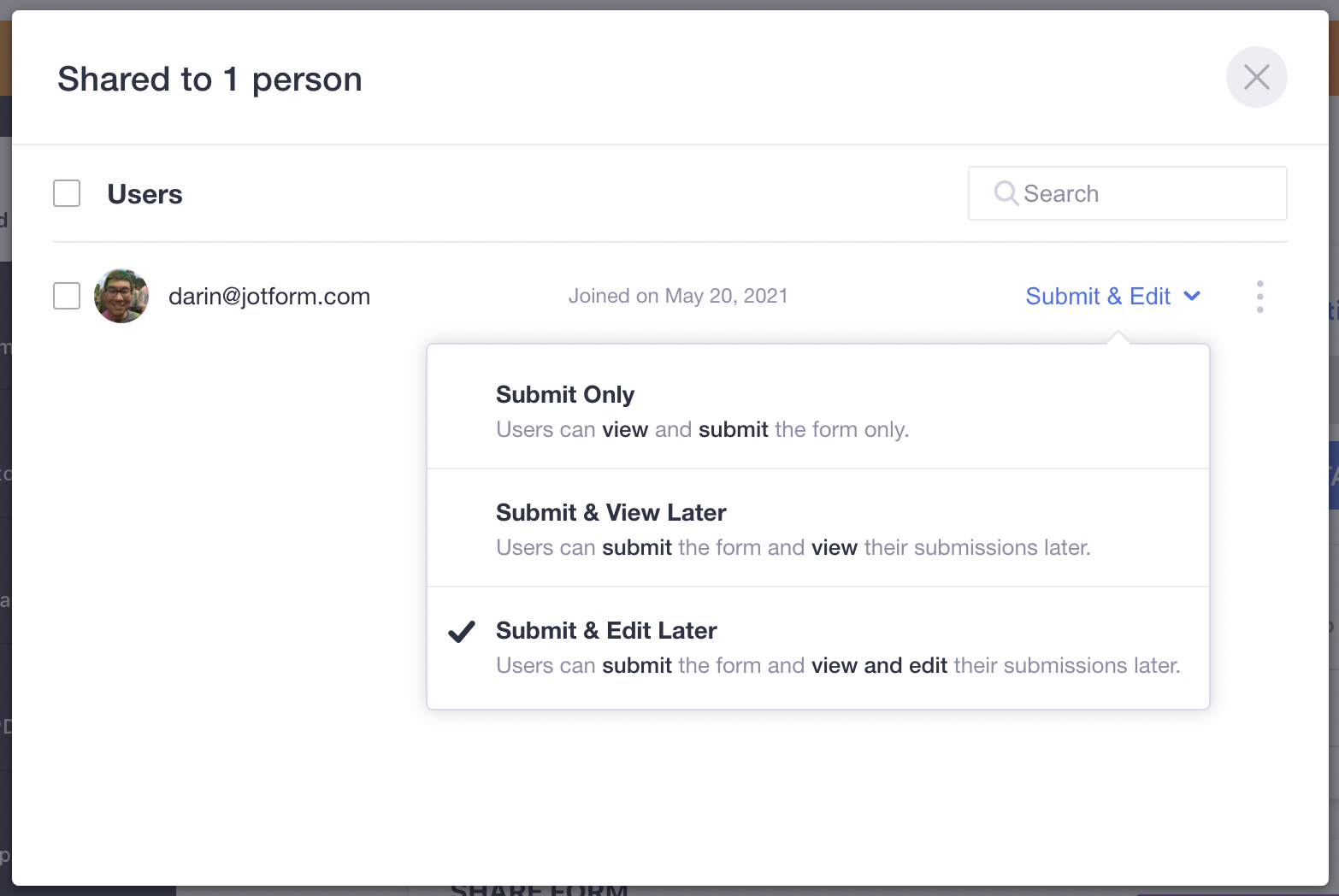
Task: Open the three-dot more options menu
Action: point(1259,297)
